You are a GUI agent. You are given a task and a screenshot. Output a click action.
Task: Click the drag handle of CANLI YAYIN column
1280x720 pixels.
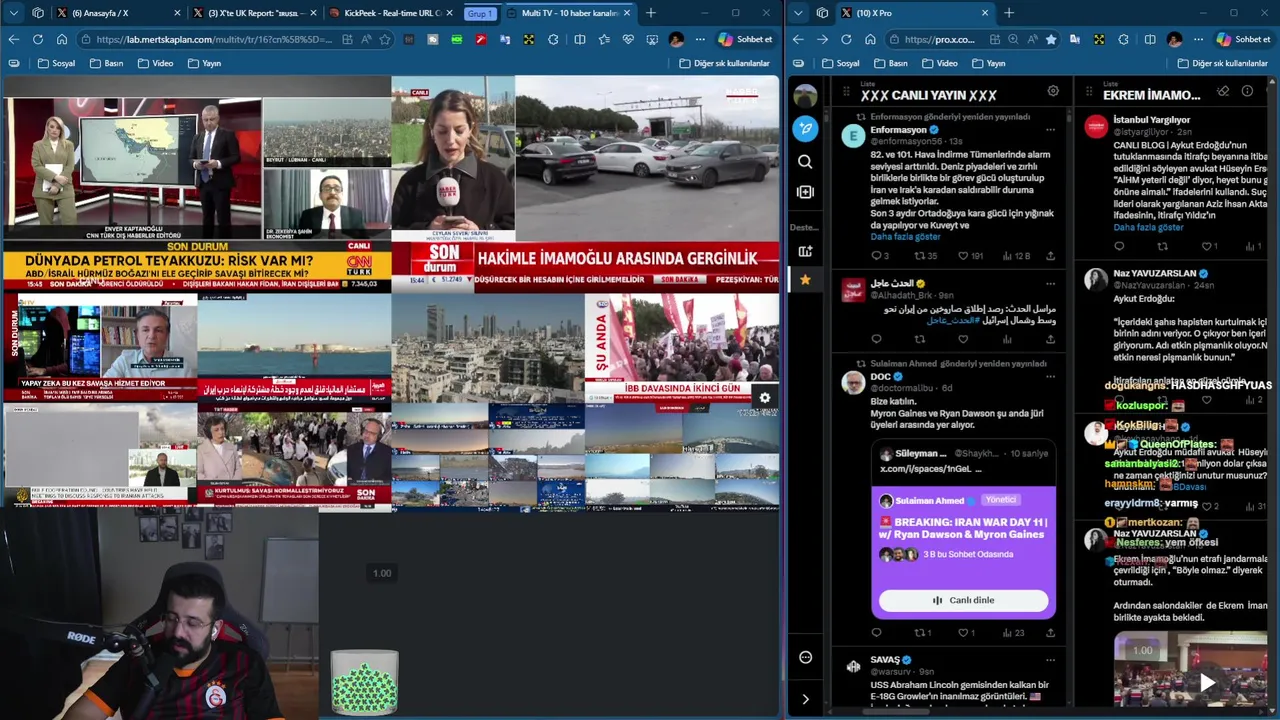[x=847, y=93]
